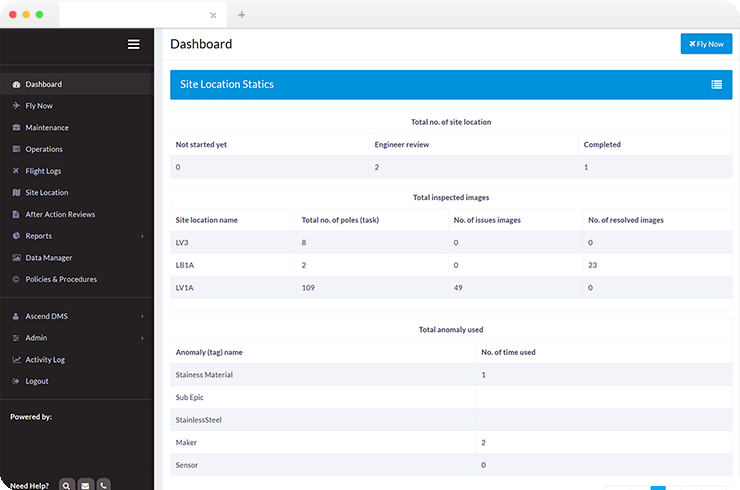Click the 23 resolved images value
This screenshot has width=740, height=490.
pyautogui.click(x=593, y=265)
